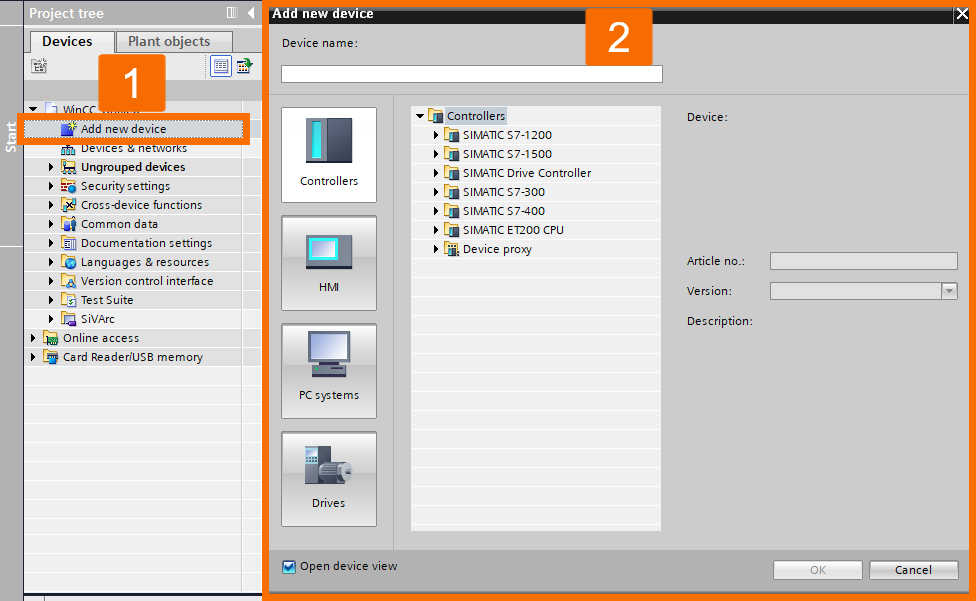Collapse the Project tree panel arrow

coord(251,12)
